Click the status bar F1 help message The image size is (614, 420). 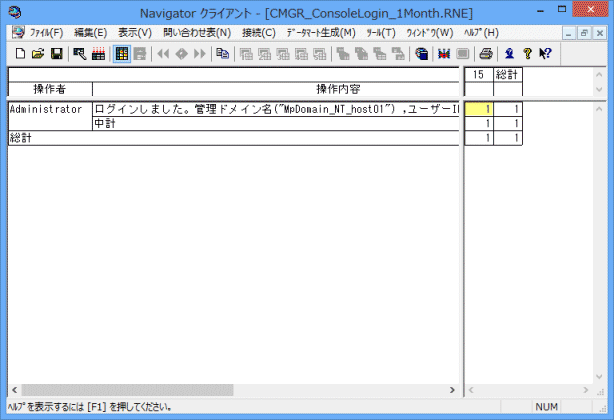pos(89,407)
